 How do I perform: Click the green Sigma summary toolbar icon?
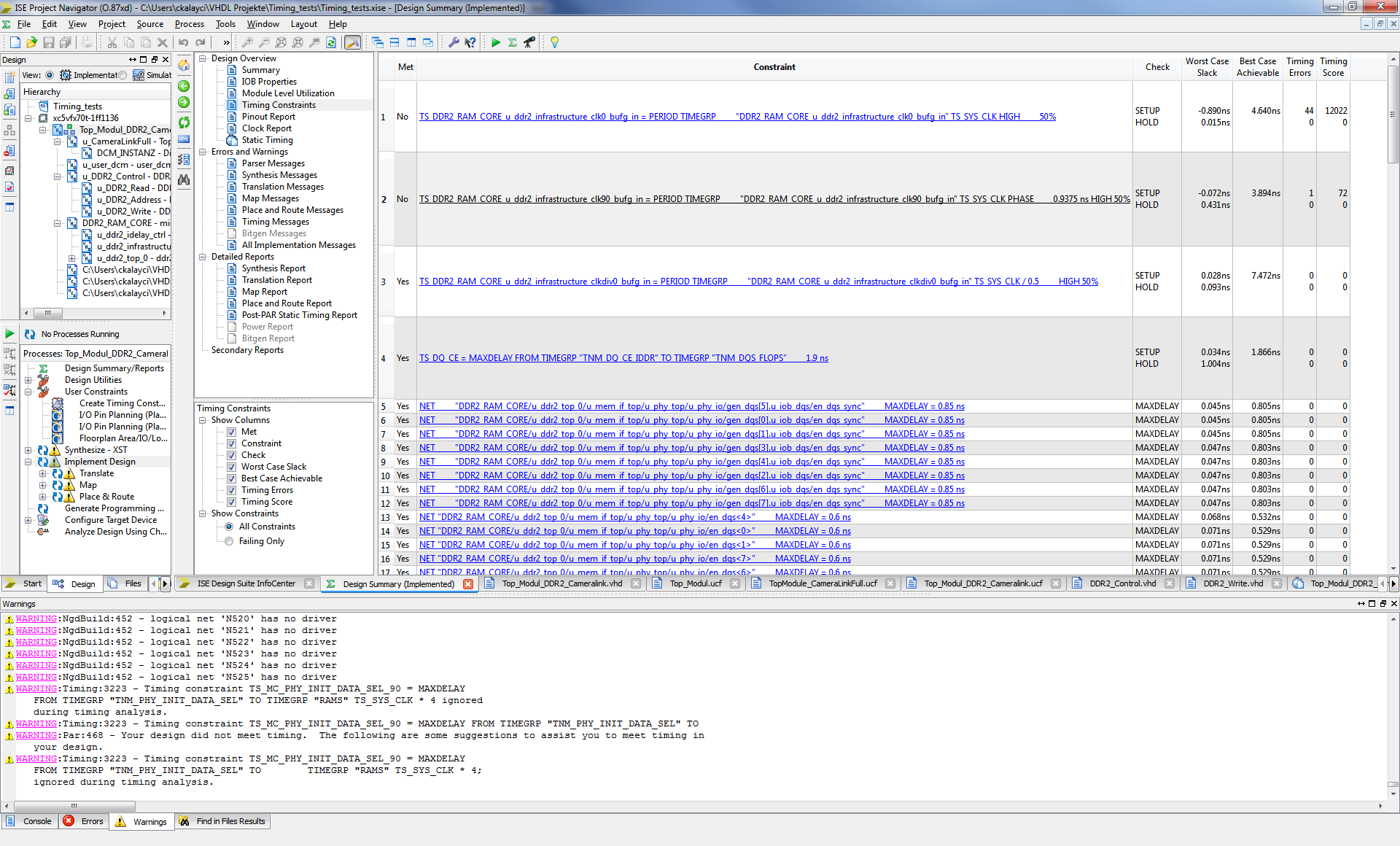513,42
